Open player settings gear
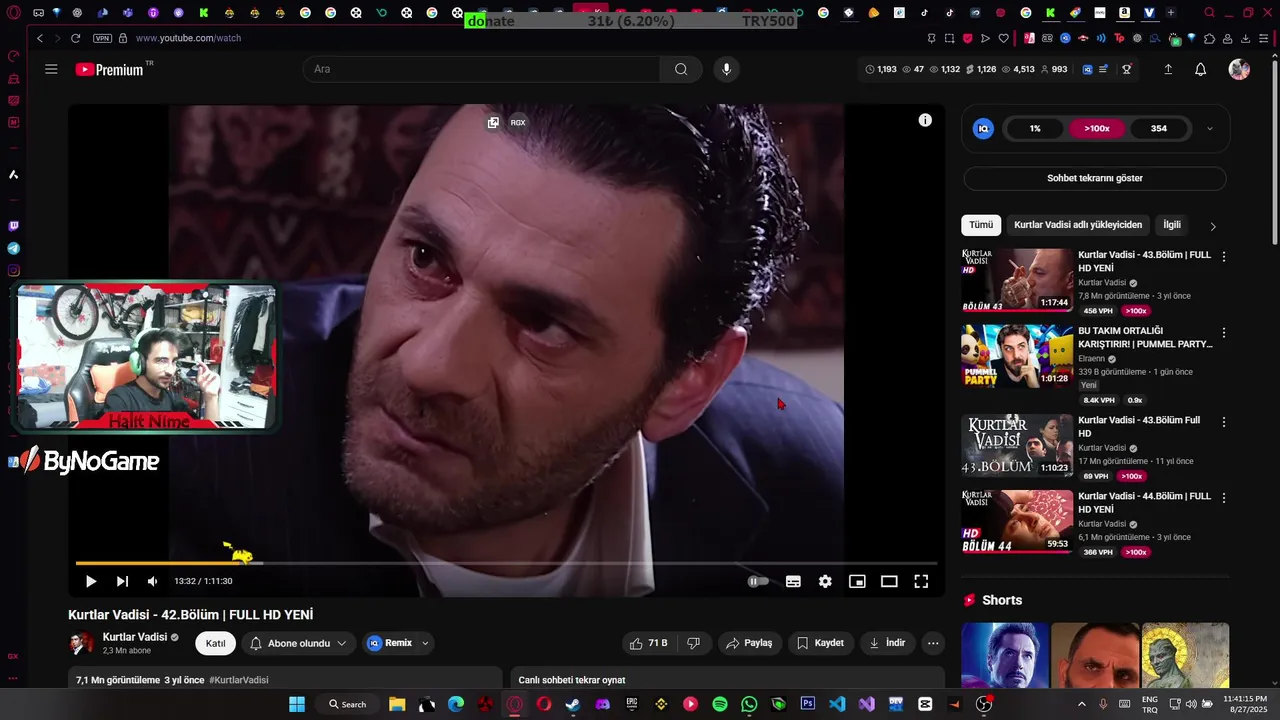 (x=825, y=581)
